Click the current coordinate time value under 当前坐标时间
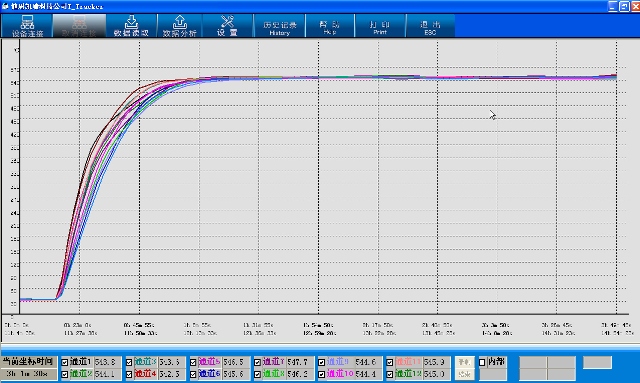 (28, 374)
